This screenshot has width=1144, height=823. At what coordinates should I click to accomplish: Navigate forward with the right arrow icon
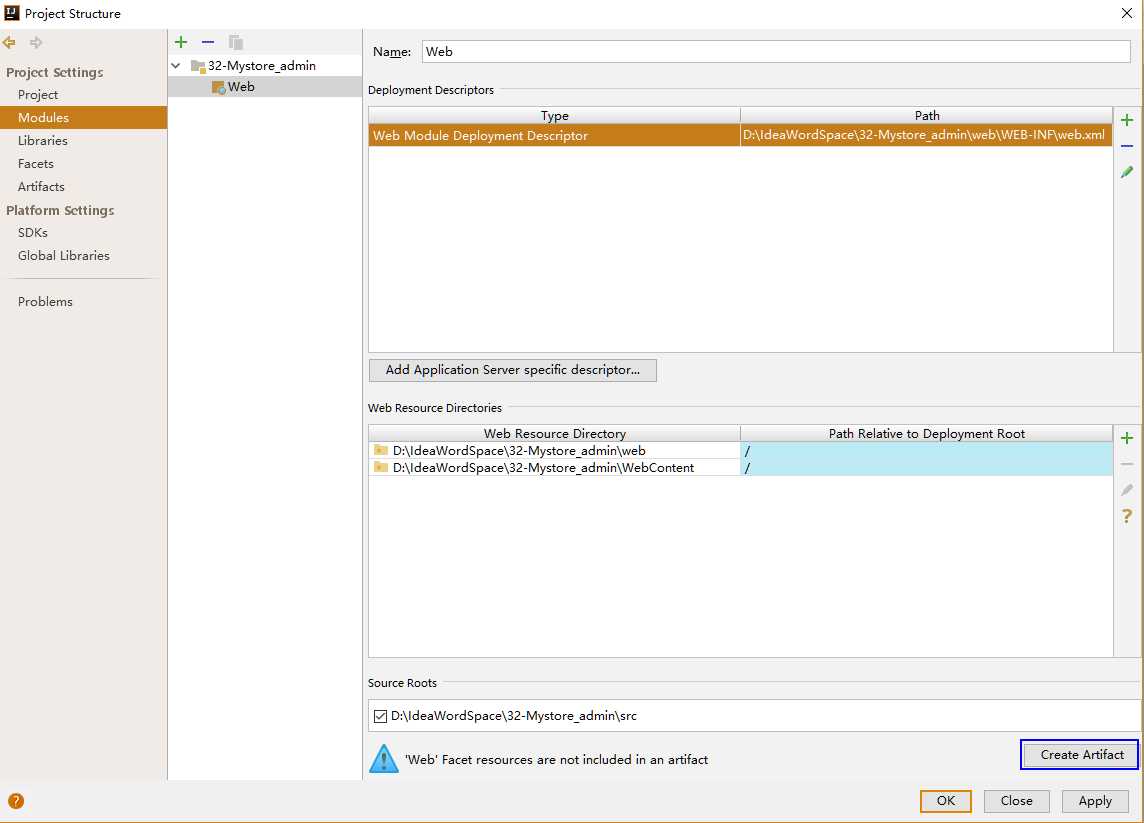pos(35,42)
